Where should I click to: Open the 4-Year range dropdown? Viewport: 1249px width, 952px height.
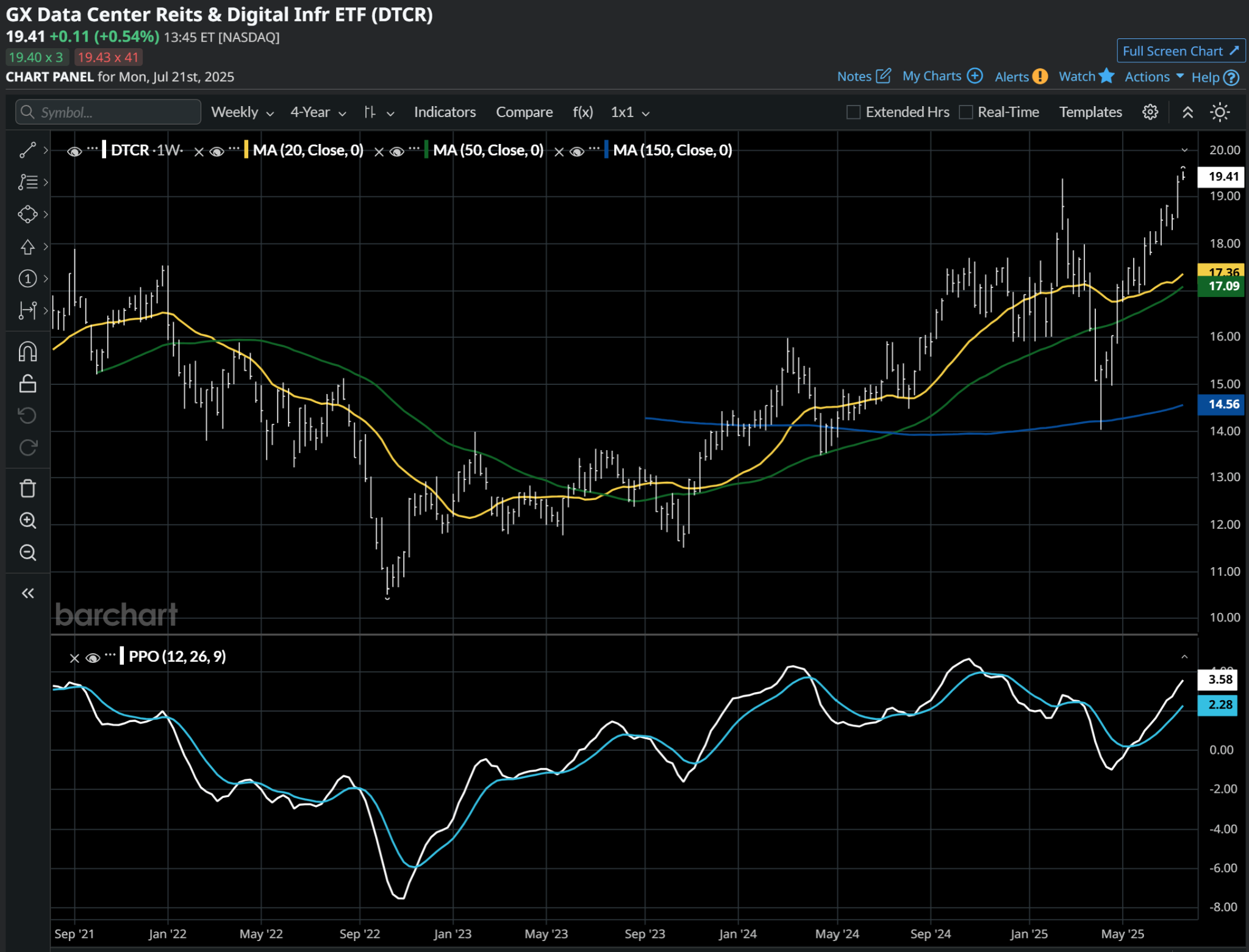tap(318, 112)
